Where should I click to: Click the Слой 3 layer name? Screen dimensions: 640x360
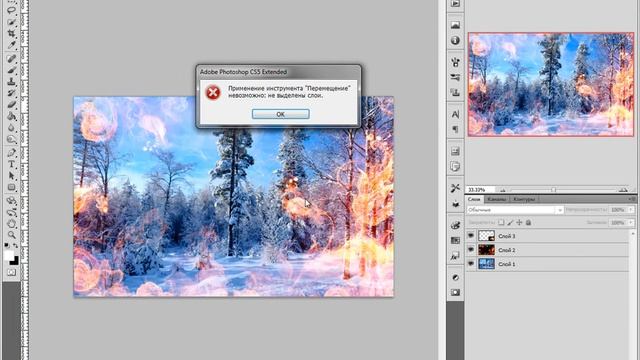coord(507,236)
